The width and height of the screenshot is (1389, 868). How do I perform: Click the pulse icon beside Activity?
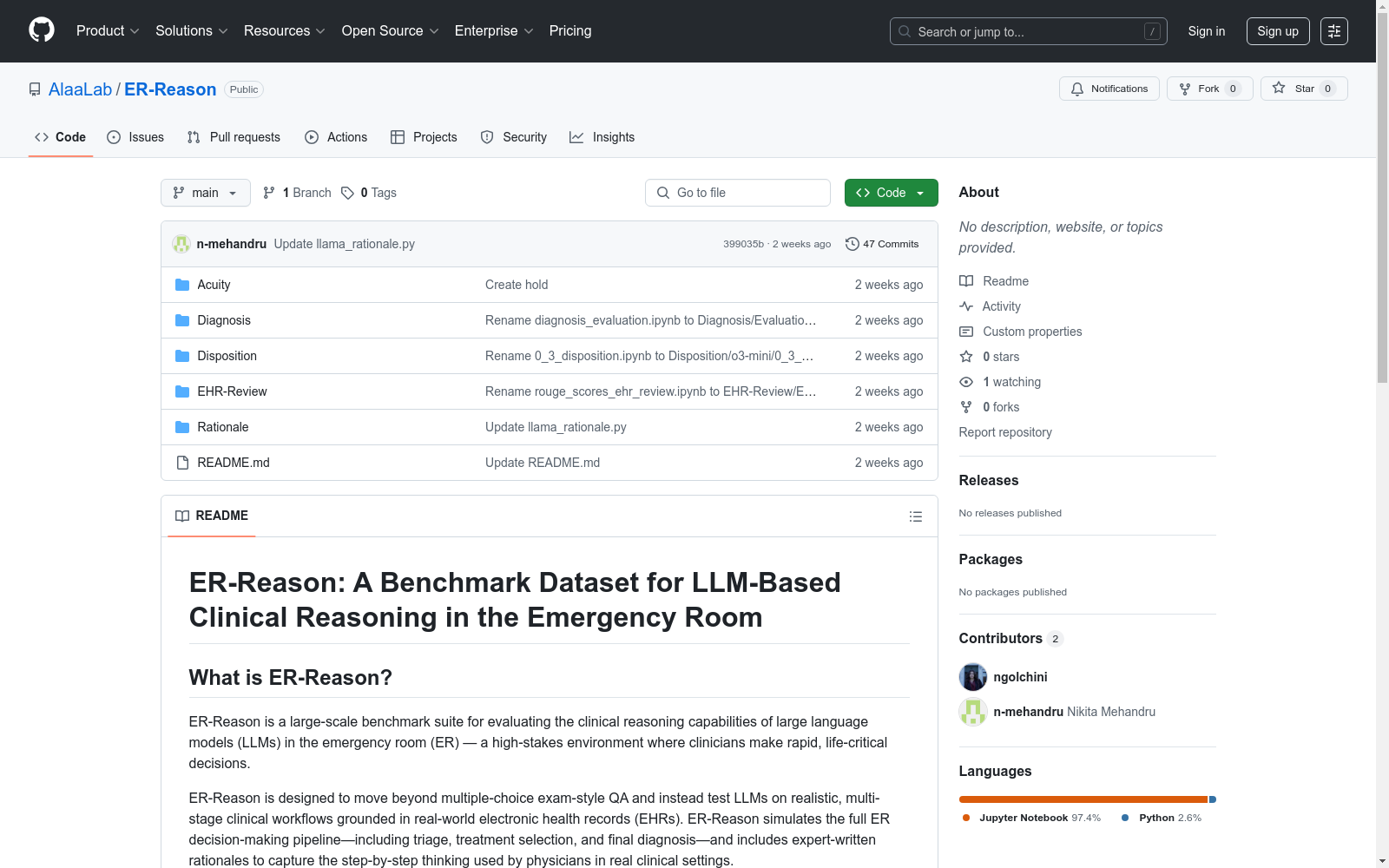coord(966,306)
